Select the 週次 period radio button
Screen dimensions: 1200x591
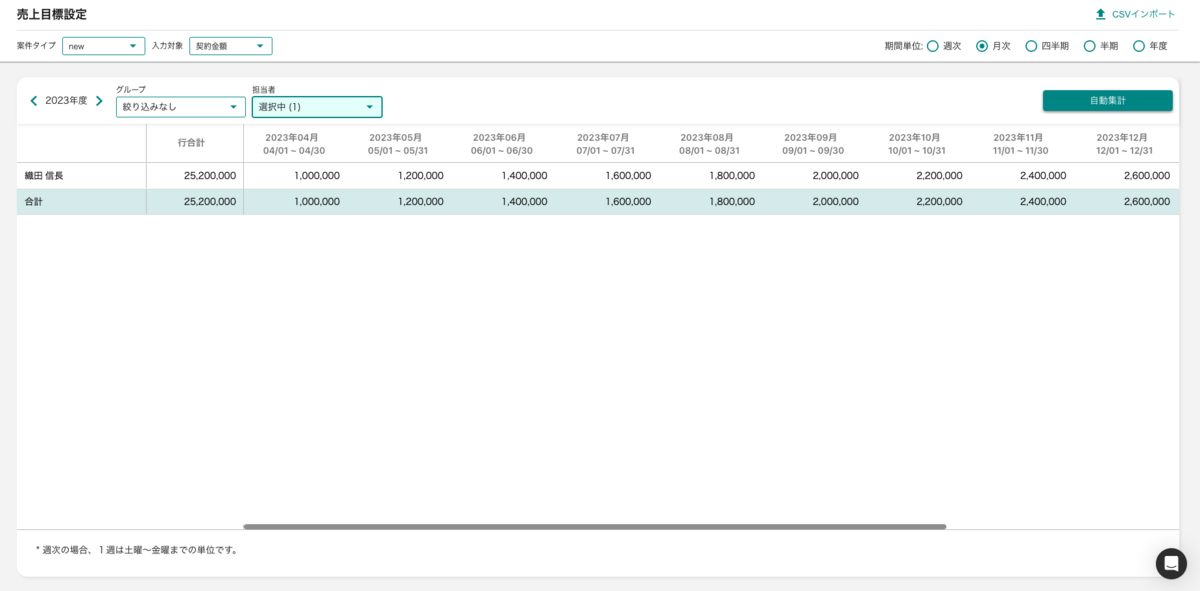point(932,46)
